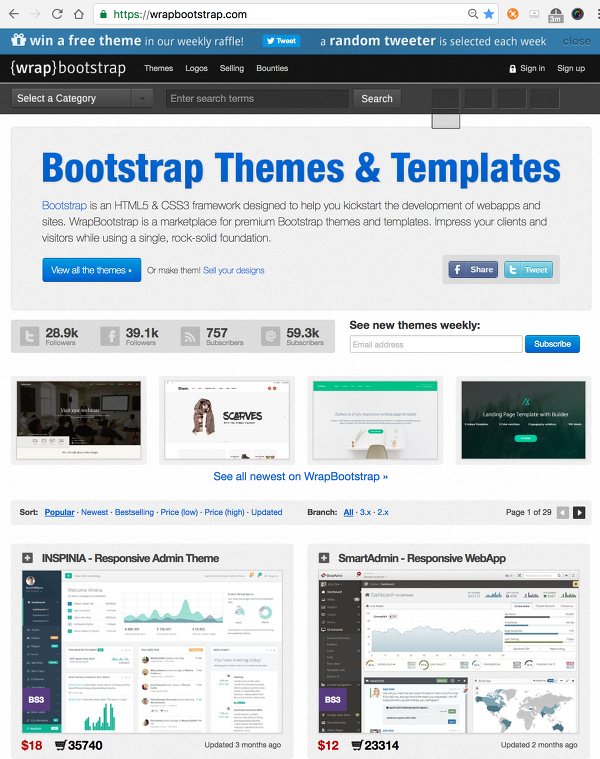Open the Sell your designs link

click(x=234, y=270)
